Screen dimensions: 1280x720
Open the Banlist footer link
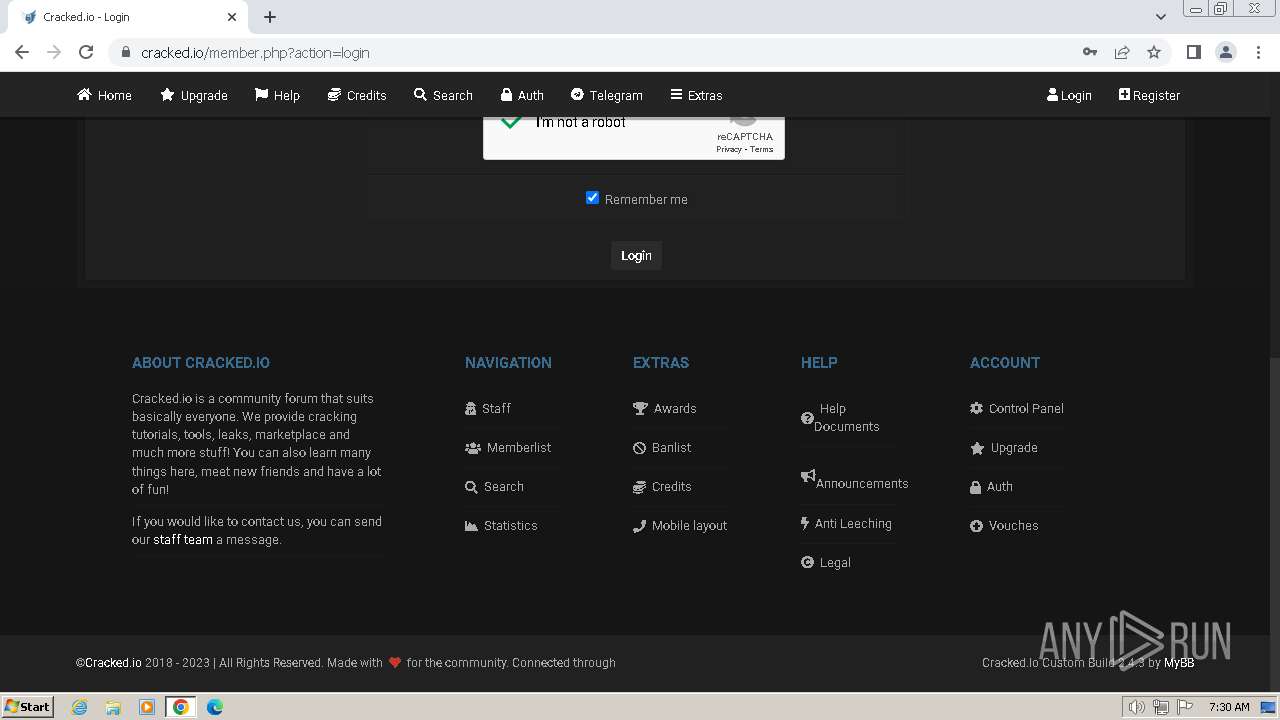(x=662, y=447)
